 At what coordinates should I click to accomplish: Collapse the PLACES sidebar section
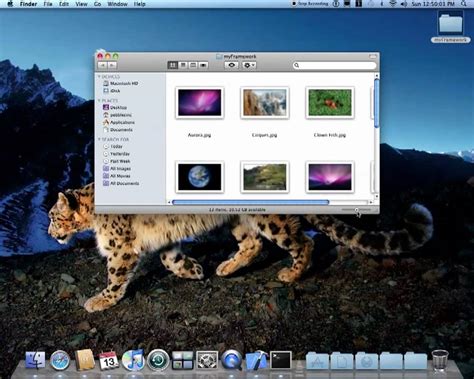pos(99,100)
